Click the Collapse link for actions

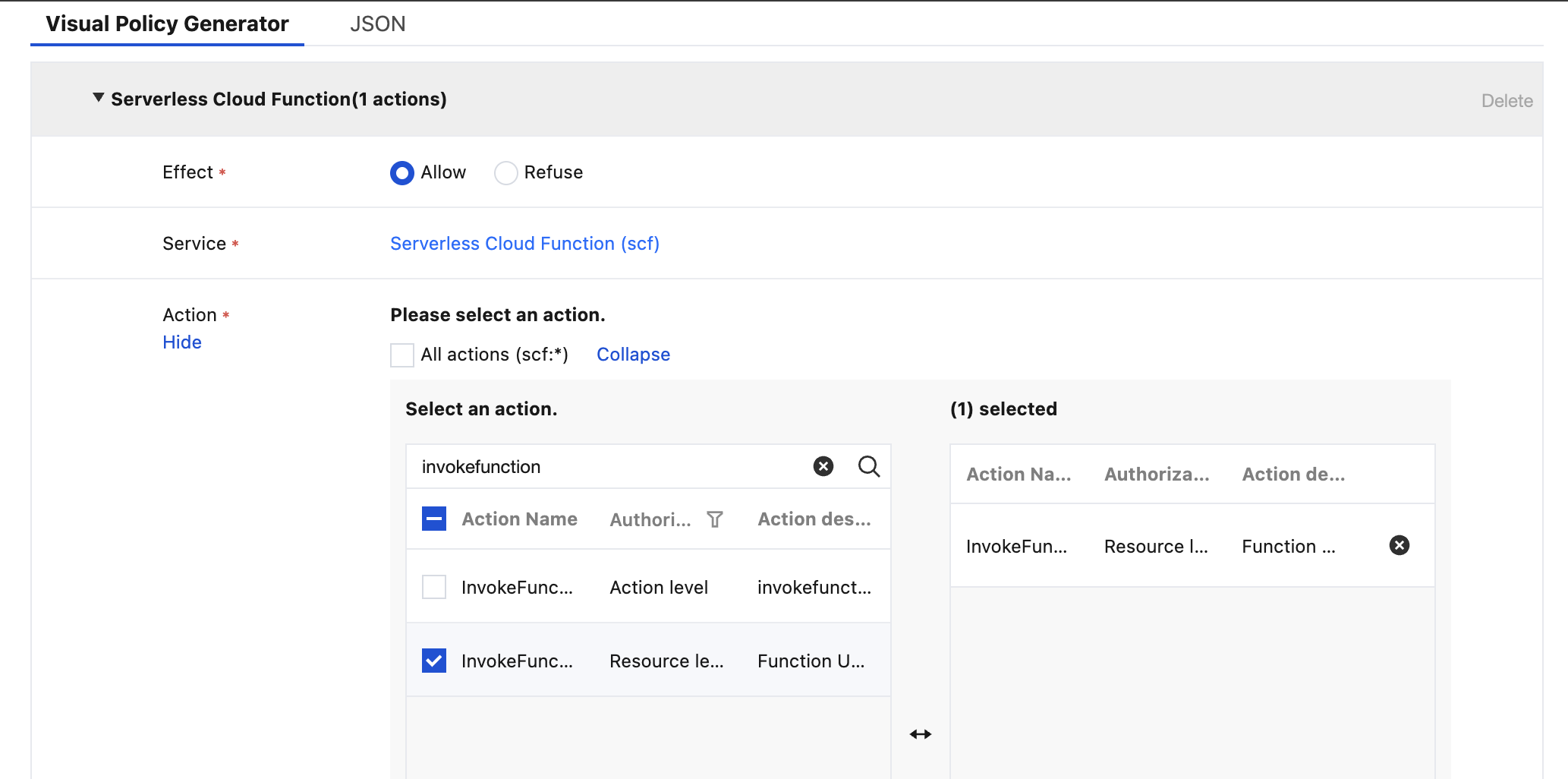tap(633, 355)
